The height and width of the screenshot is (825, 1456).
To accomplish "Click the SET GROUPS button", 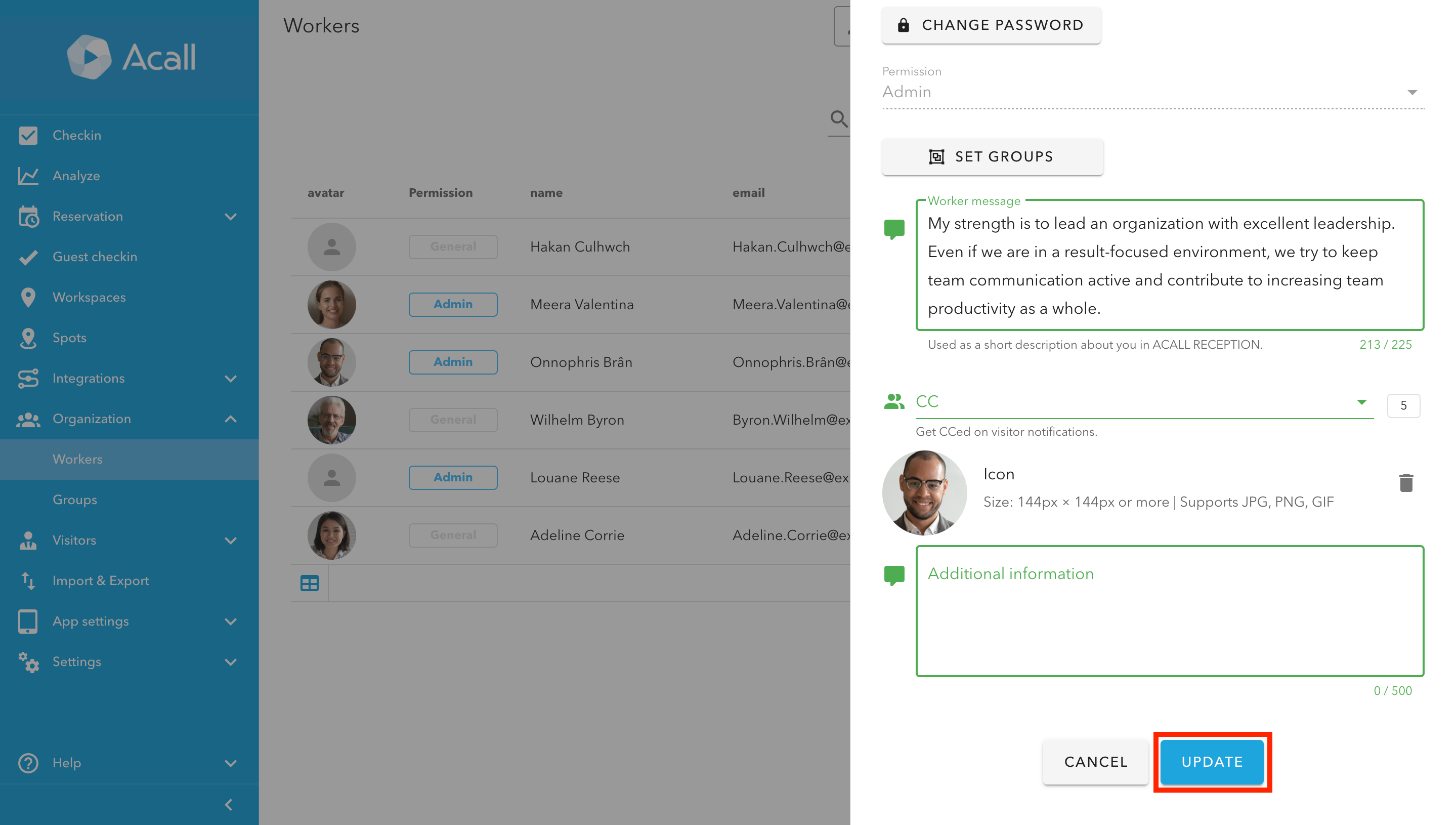I will [992, 156].
